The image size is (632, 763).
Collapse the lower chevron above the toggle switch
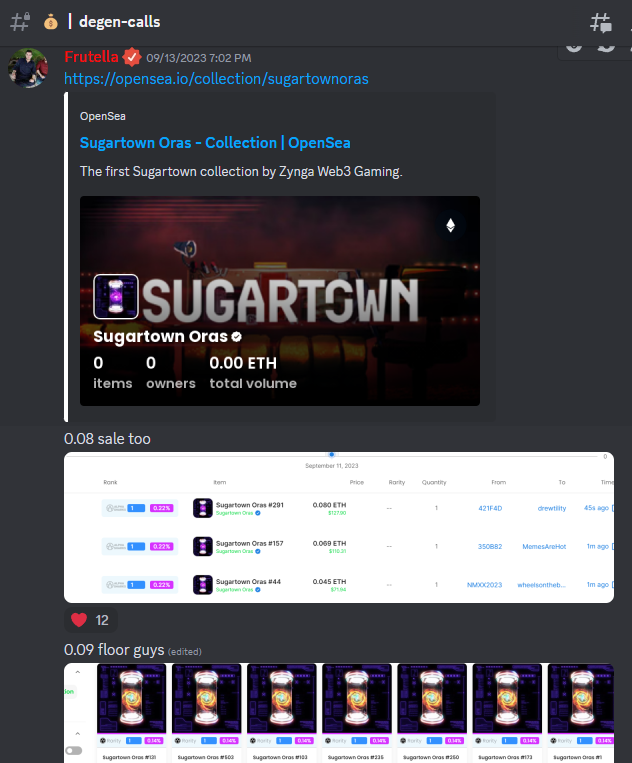coord(78,733)
